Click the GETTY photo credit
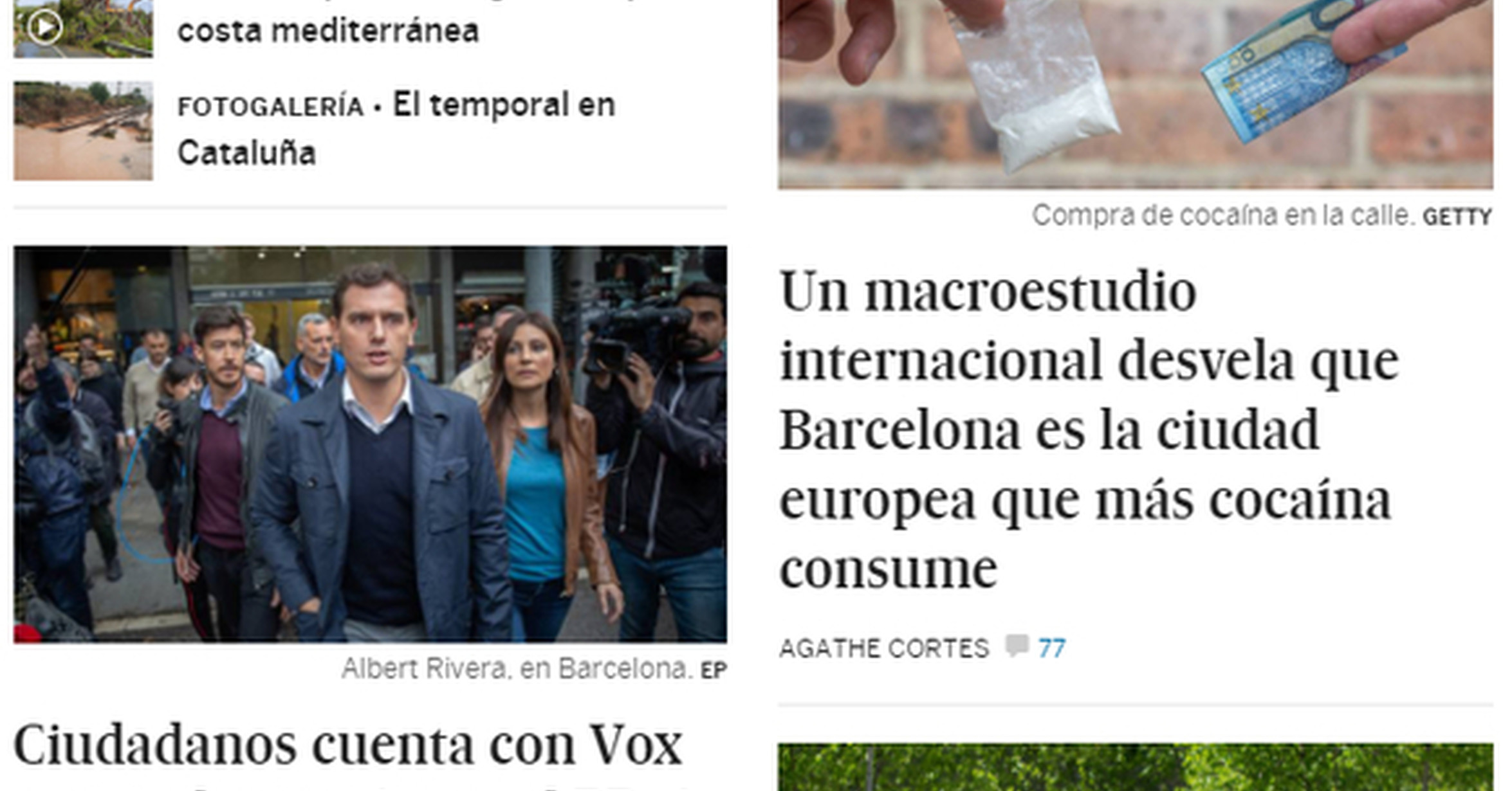The height and width of the screenshot is (791, 1512). tap(1457, 217)
